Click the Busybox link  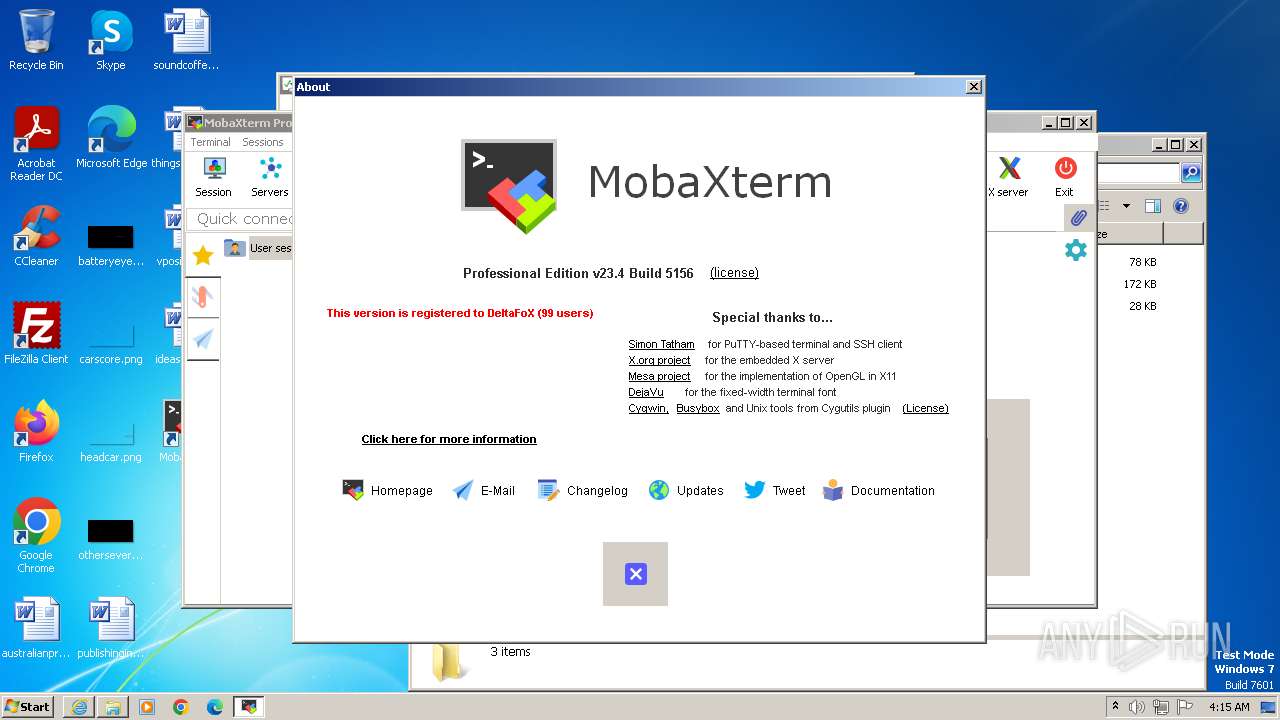[698, 408]
